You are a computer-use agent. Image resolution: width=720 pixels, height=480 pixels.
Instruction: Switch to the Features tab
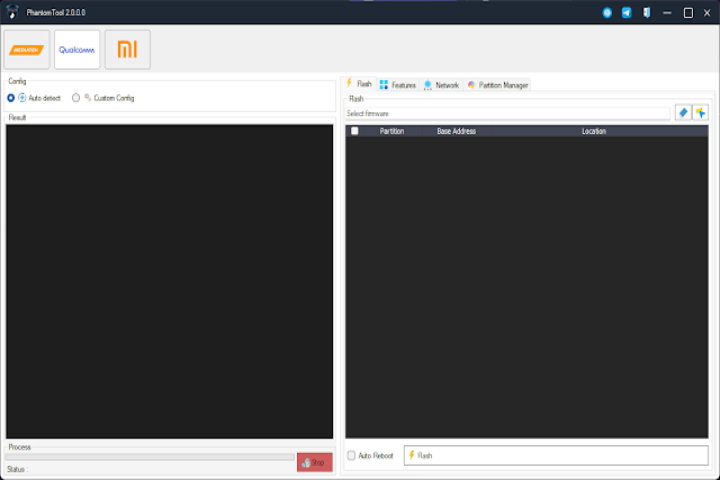397,85
